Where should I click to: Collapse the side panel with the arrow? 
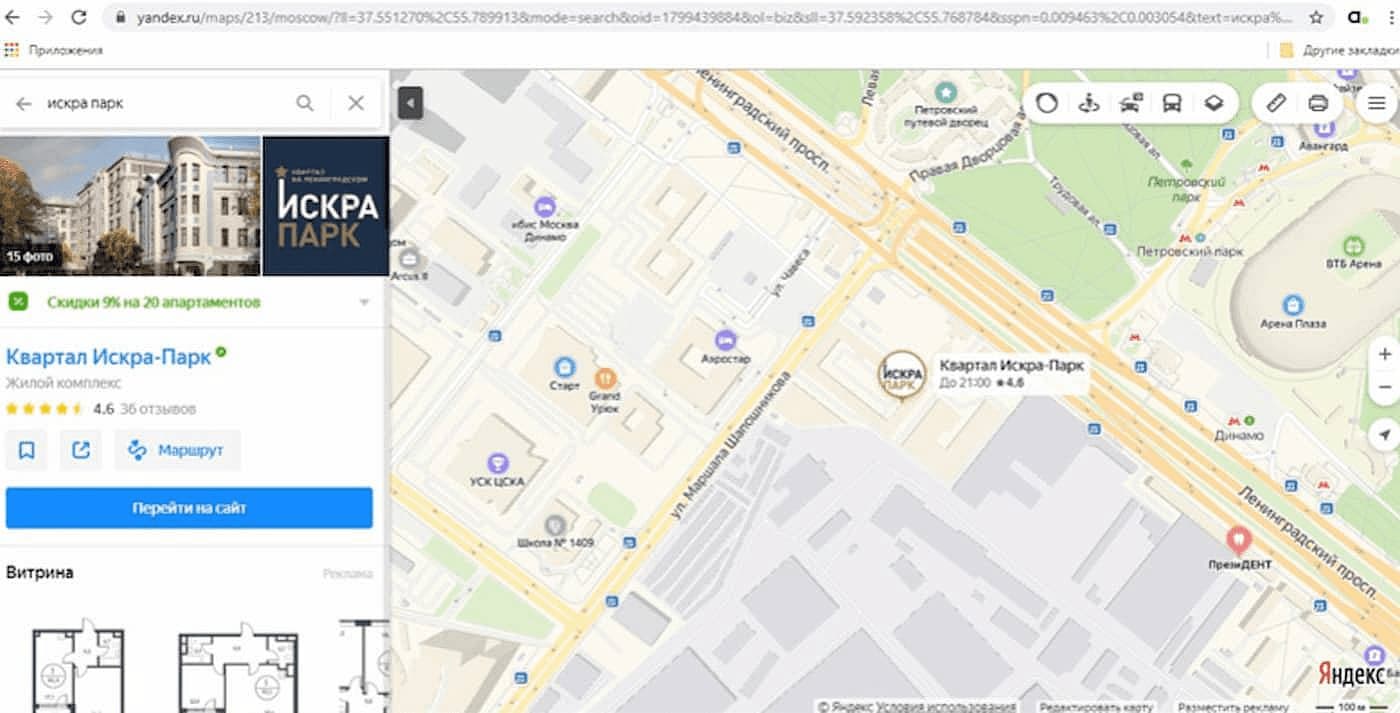410,102
